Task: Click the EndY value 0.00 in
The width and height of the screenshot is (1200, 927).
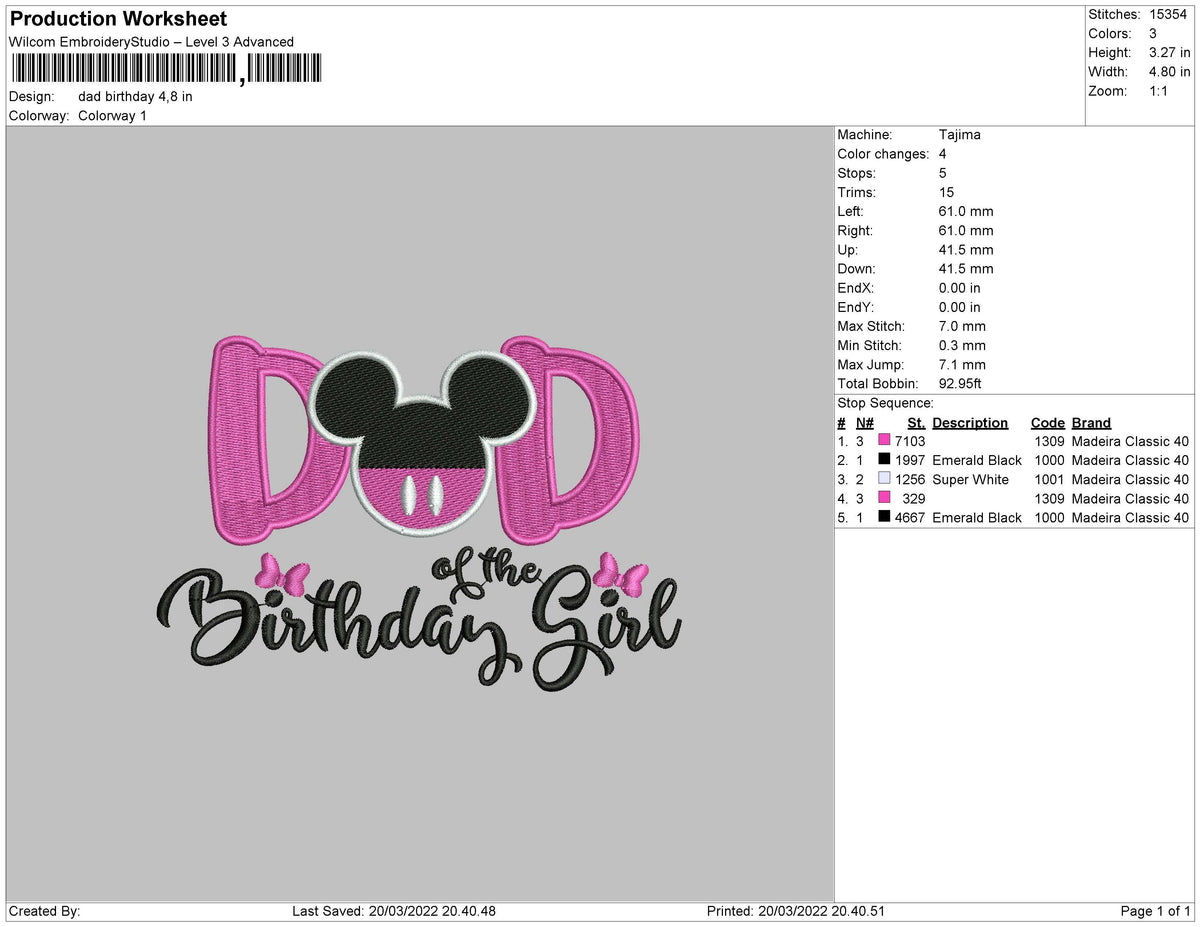Action: click(x=960, y=307)
